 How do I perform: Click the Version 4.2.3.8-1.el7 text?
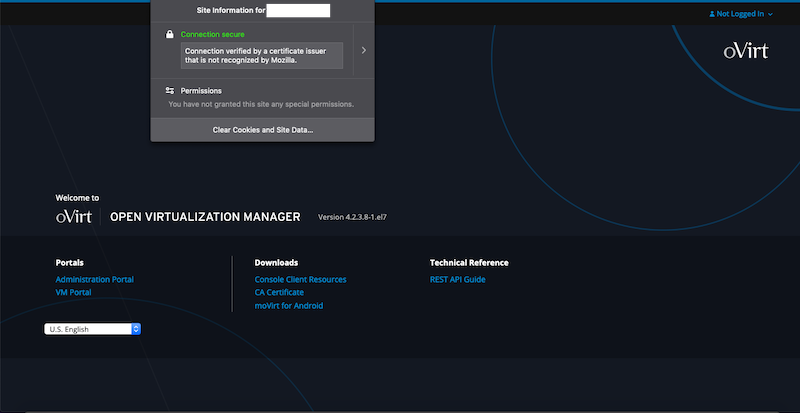(352, 217)
